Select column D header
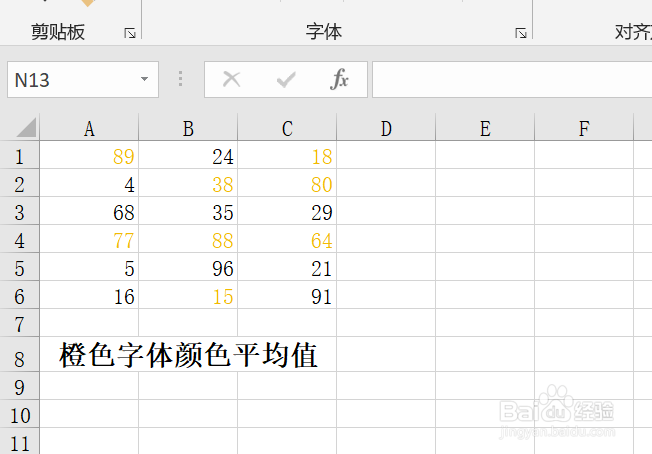 pos(386,128)
